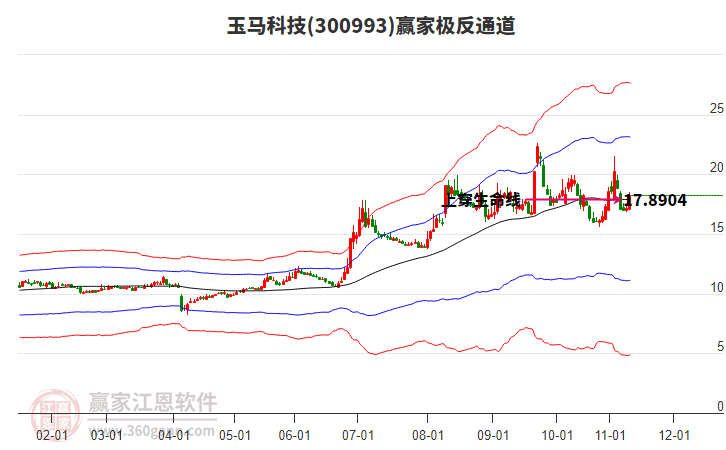Click the pink arrow pointing to current price
This screenshot has height=450, width=726.
574,200
